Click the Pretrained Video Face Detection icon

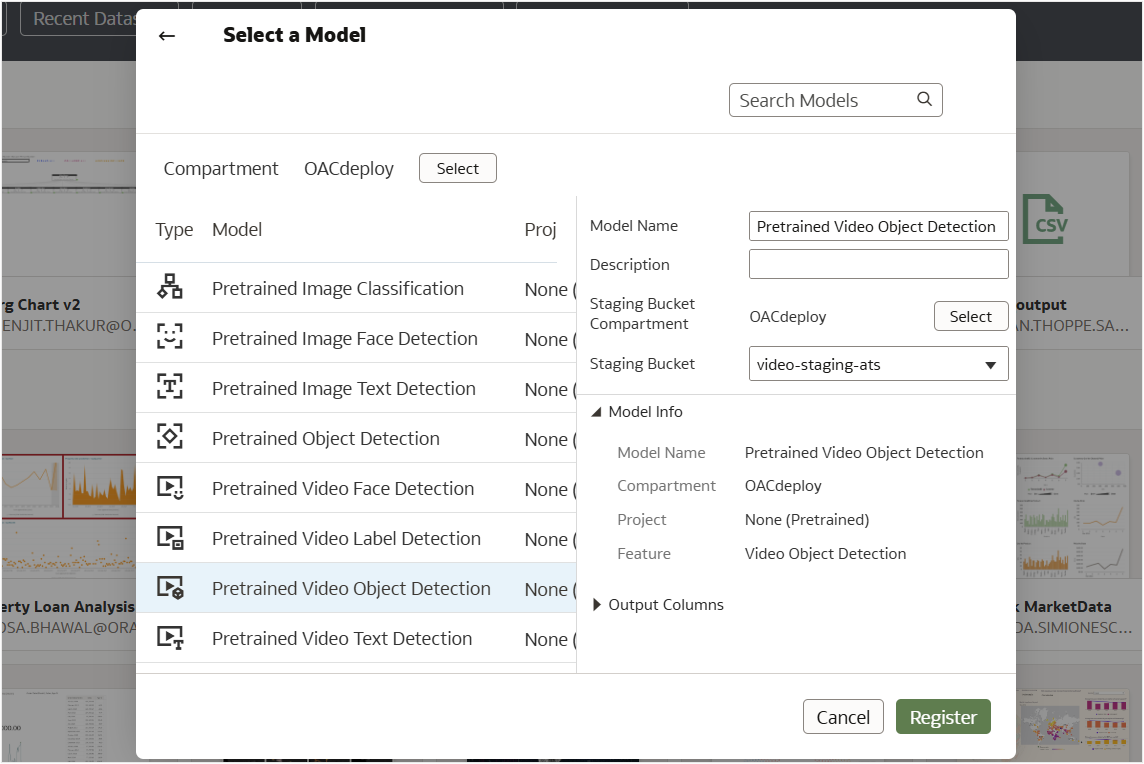[x=171, y=488]
